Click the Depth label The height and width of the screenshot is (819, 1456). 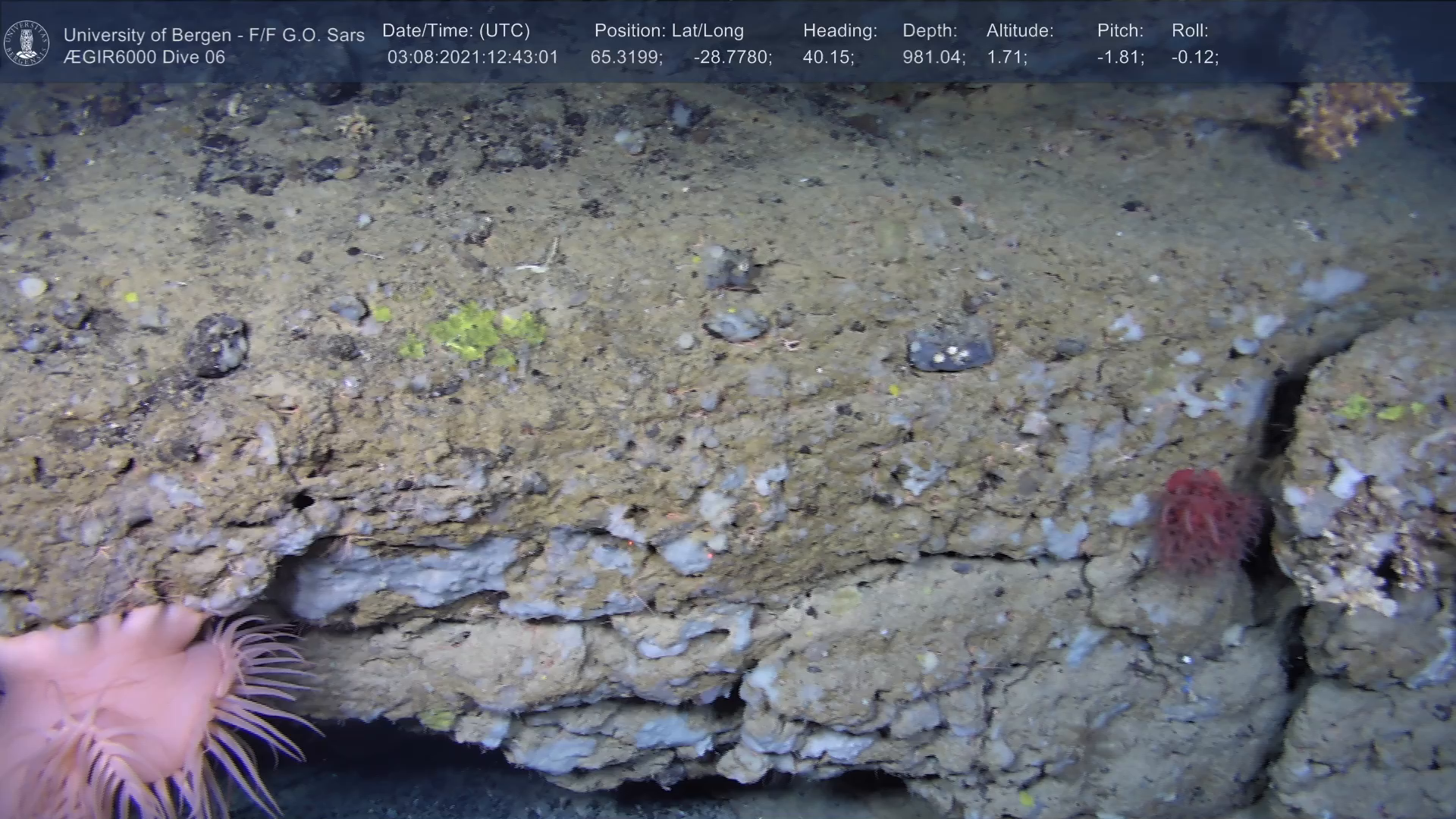[930, 31]
